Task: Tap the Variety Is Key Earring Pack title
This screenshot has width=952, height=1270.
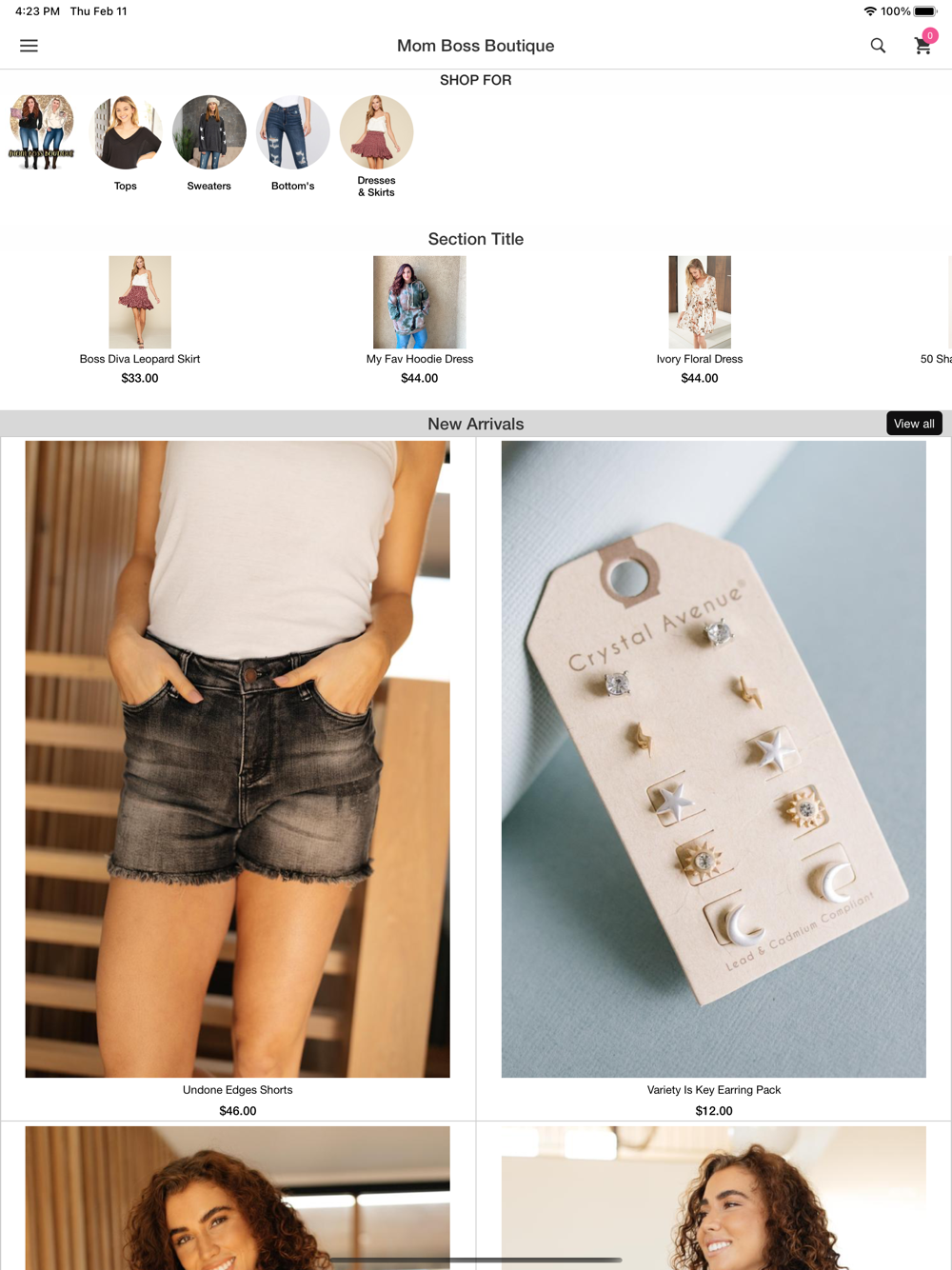Action: [714, 1090]
